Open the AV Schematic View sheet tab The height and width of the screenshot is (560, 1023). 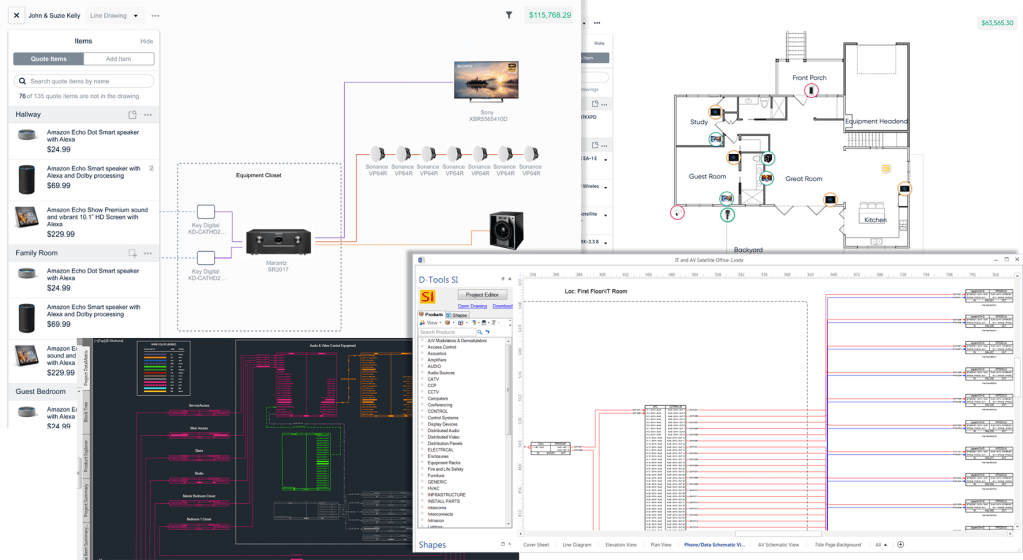click(779, 545)
